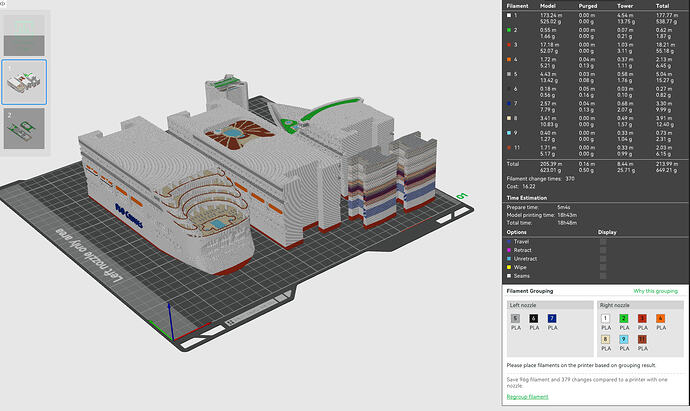Click the "Total" column header at top
The width and height of the screenshot is (690, 411).
point(662,6)
